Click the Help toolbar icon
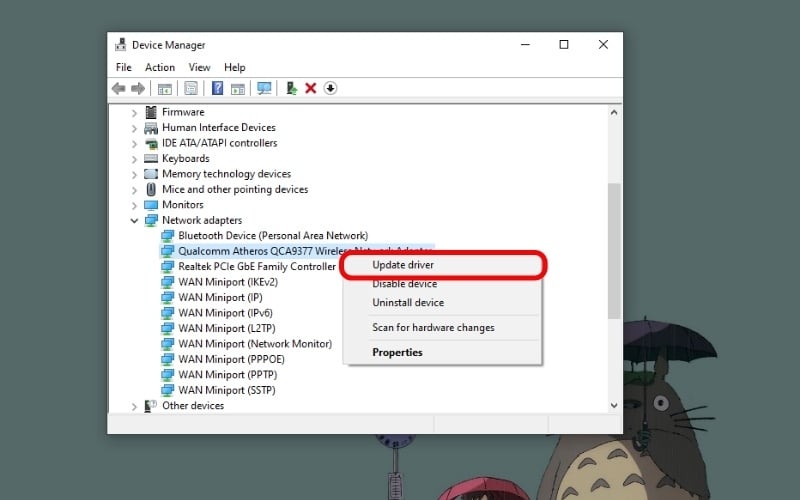Image resolution: width=800 pixels, height=500 pixels. (217, 88)
